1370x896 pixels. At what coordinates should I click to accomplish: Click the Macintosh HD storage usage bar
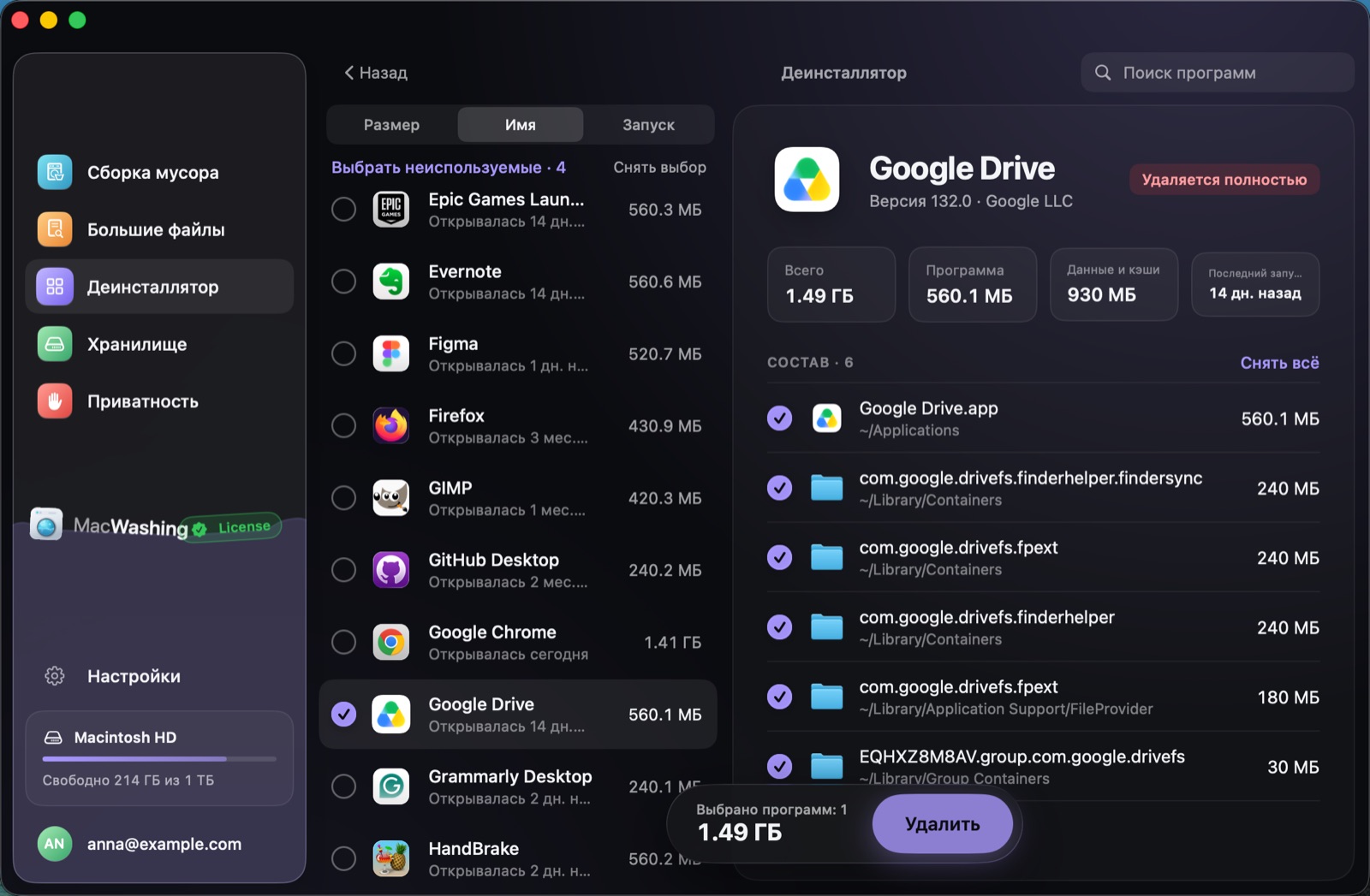159,759
